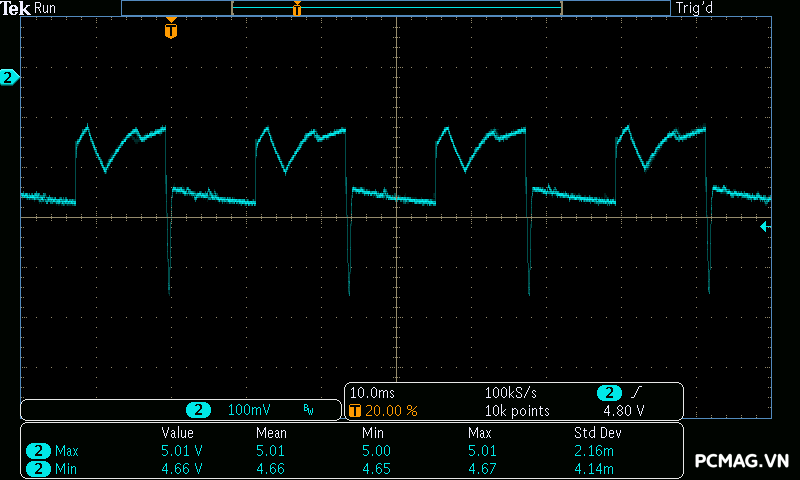Click the PCMAG.VN watermark
The image size is (800, 480).
741,461
